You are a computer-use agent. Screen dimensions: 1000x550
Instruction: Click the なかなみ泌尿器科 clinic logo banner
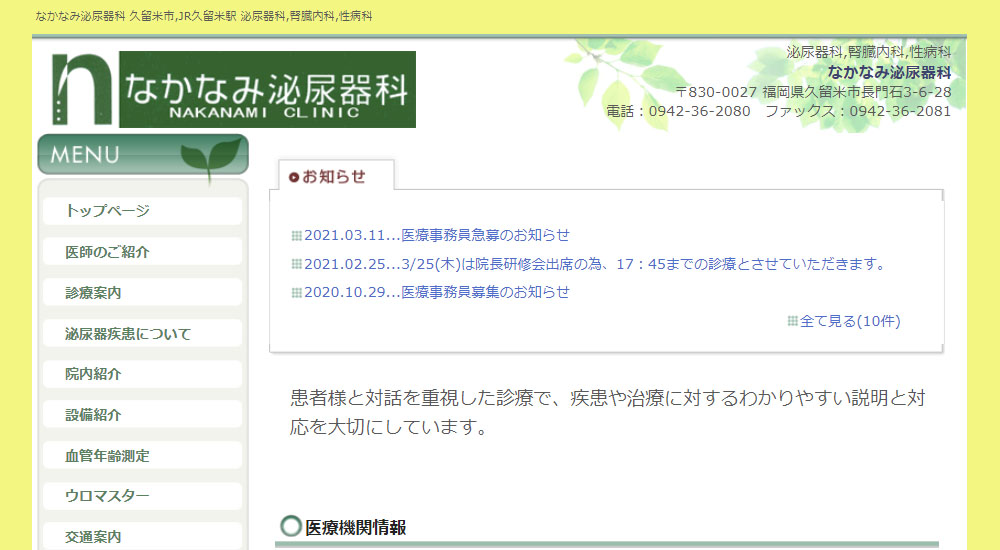coord(267,89)
